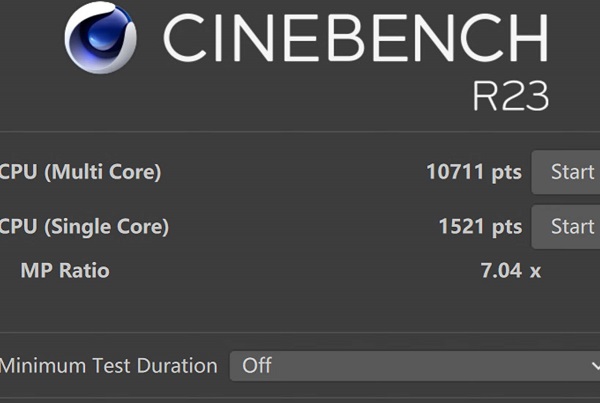Select the CPU (Multi Core) label
The height and width of the screenshot is (403, 600).
click(80, 172)
